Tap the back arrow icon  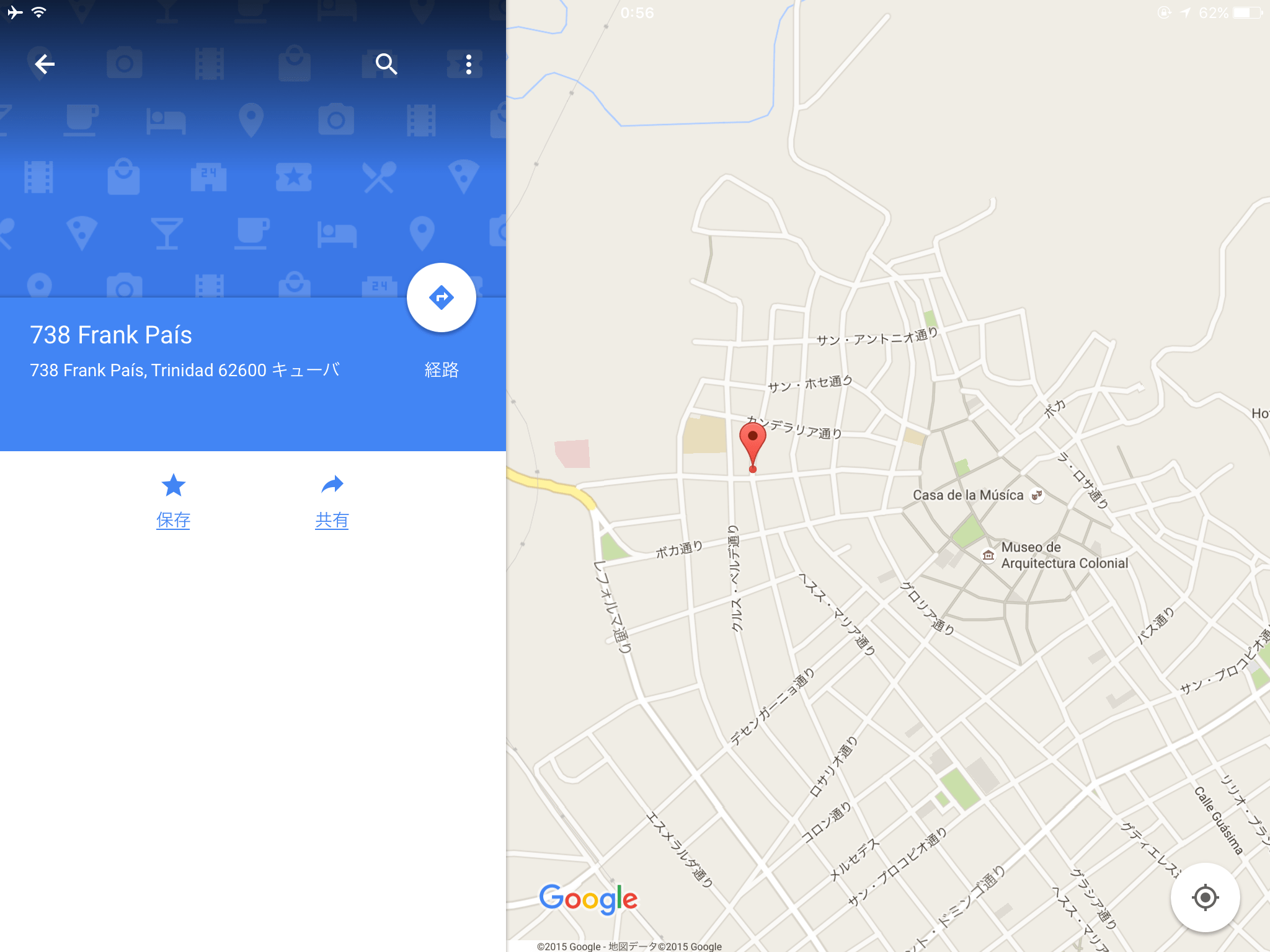(45, 64)
